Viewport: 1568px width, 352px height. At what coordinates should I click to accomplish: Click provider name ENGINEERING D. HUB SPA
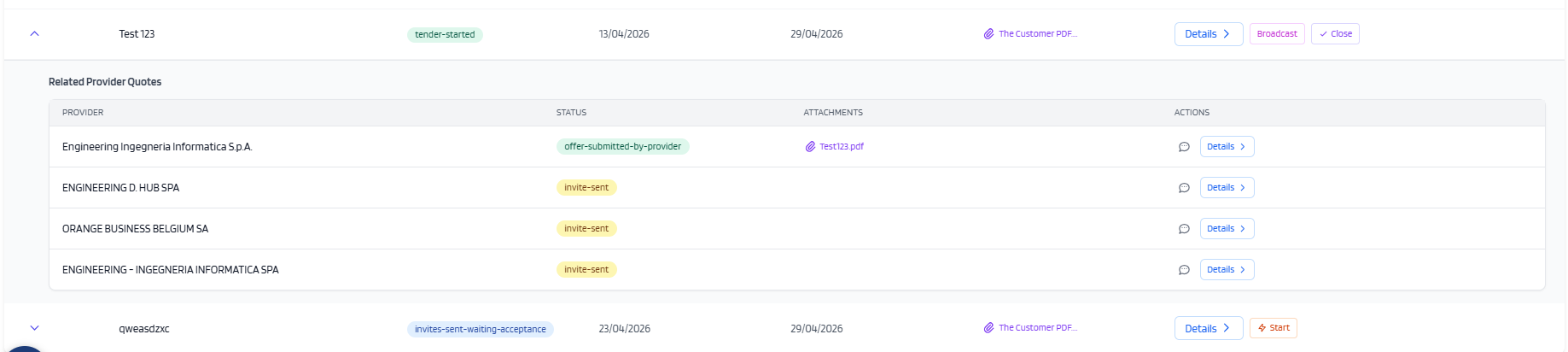point(120,188)
